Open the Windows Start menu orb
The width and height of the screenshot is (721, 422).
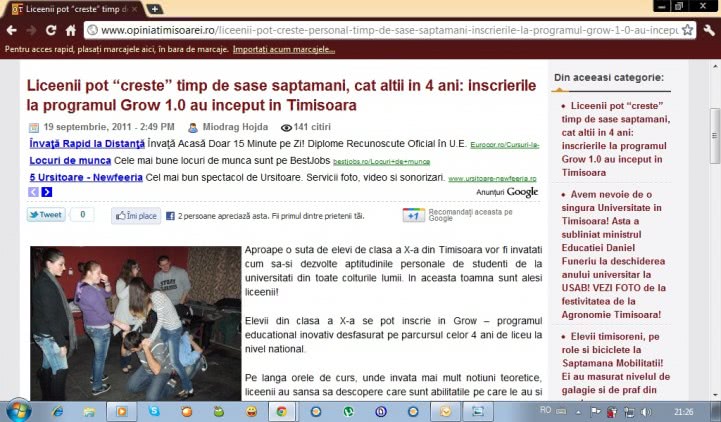click(18, 411)
